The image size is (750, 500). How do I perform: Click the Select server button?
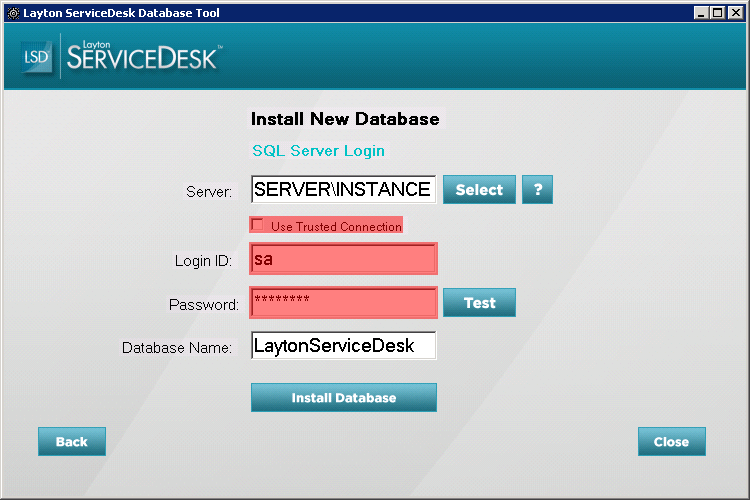click(479, 189)
